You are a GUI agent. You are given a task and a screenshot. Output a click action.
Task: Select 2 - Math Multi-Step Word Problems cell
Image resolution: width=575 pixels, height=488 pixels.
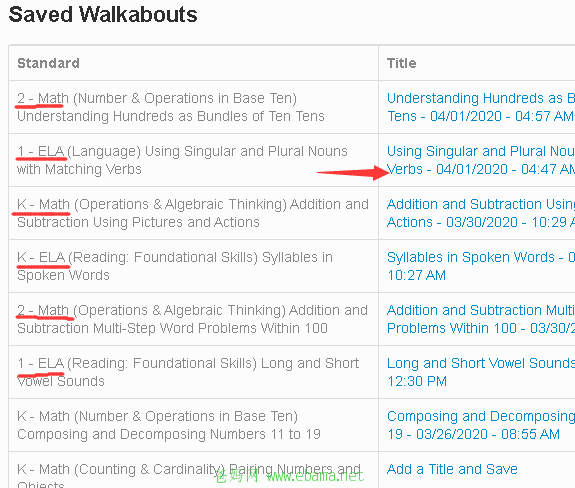coord(193,319)
